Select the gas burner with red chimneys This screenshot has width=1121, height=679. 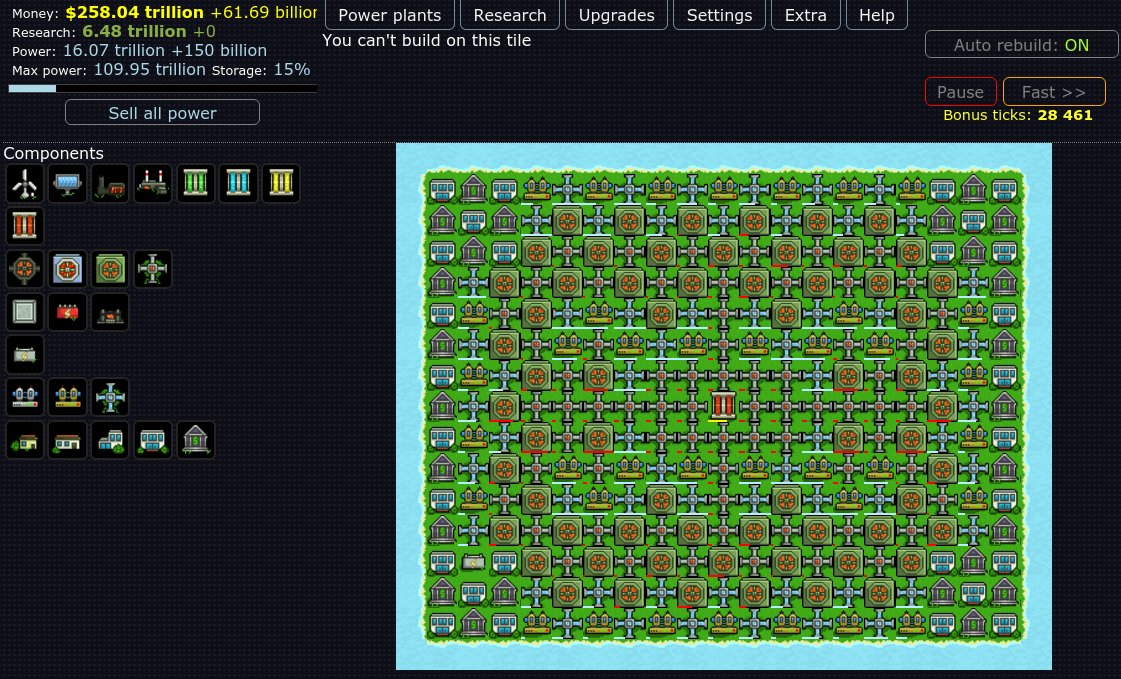tap(153, 184)
